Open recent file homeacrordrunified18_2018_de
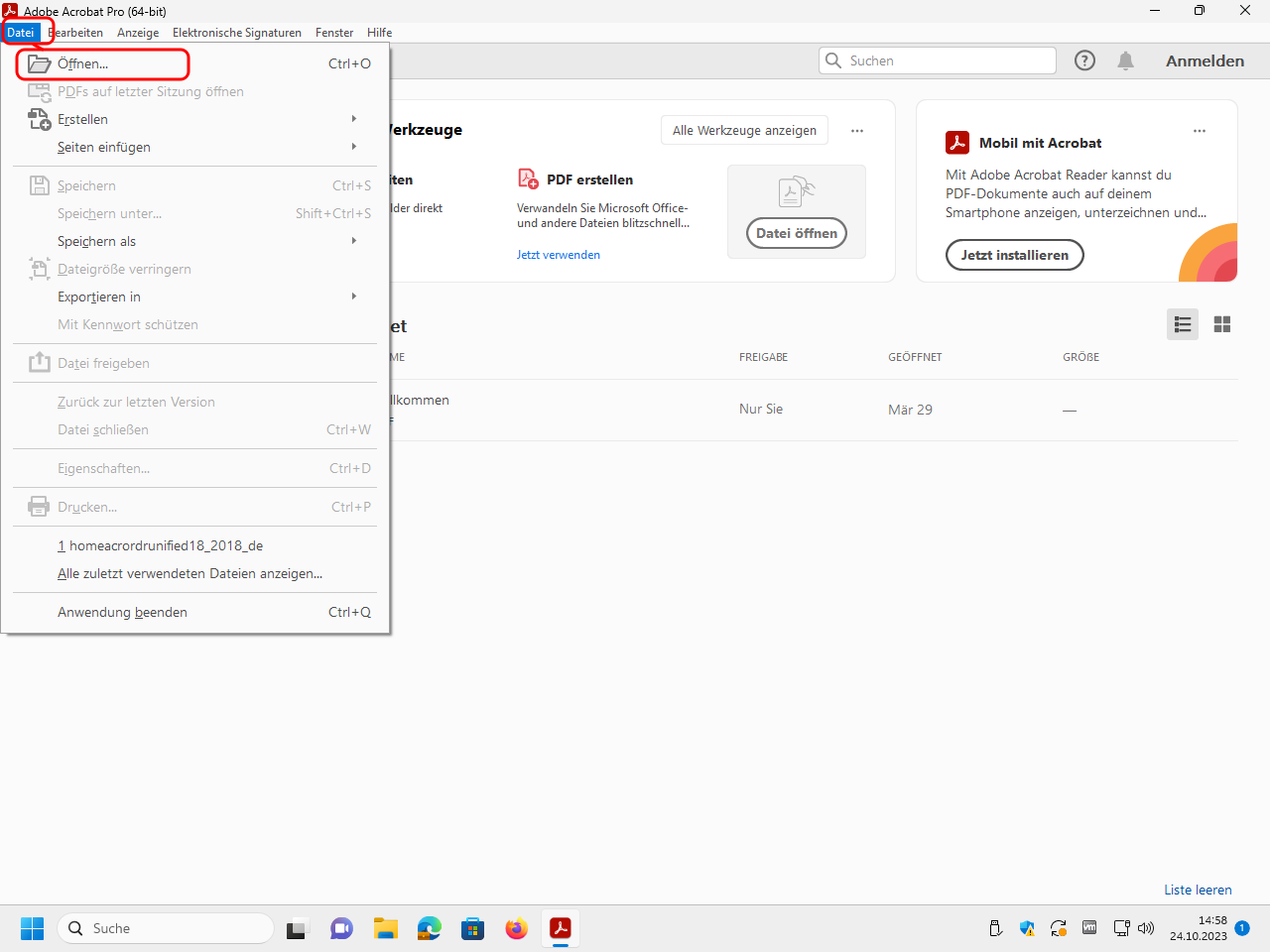Screen dimensions: 1270x952 [161, 545]
